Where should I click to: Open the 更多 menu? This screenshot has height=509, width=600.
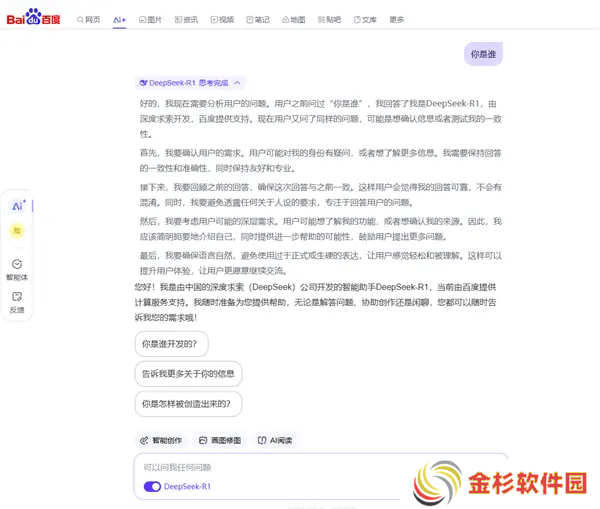396,20
